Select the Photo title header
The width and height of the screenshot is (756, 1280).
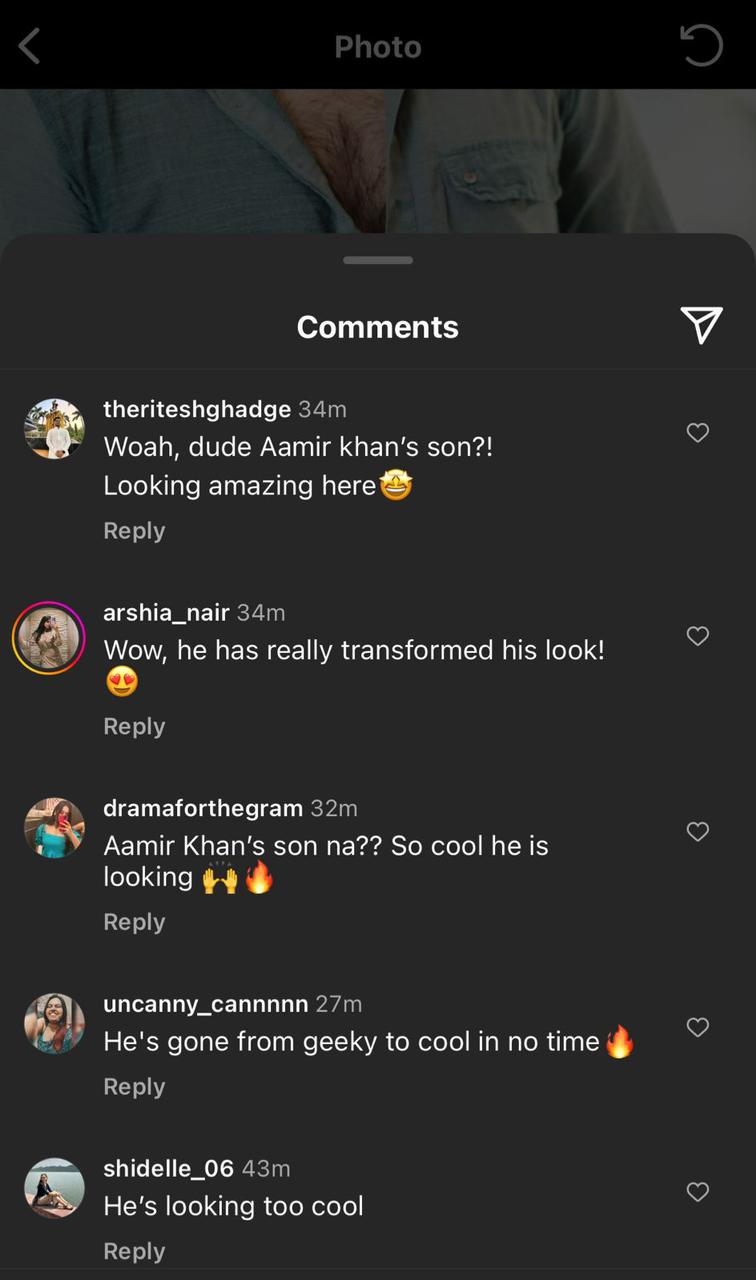[377, 47]
